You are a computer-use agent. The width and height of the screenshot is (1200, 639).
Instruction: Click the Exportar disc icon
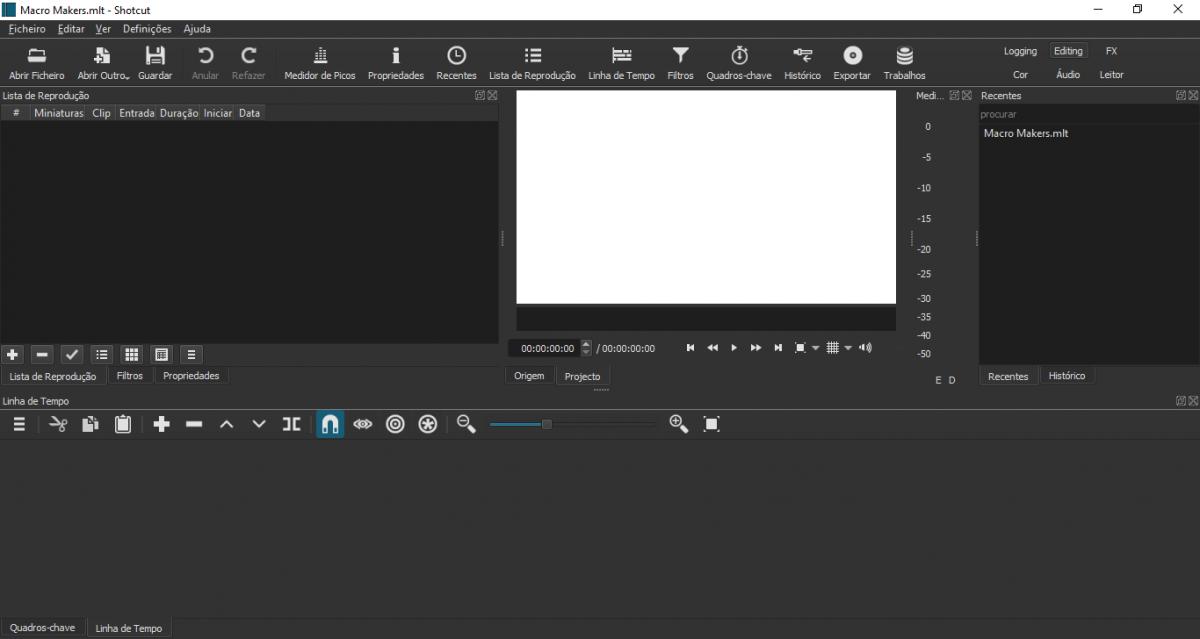coord(852,56)
